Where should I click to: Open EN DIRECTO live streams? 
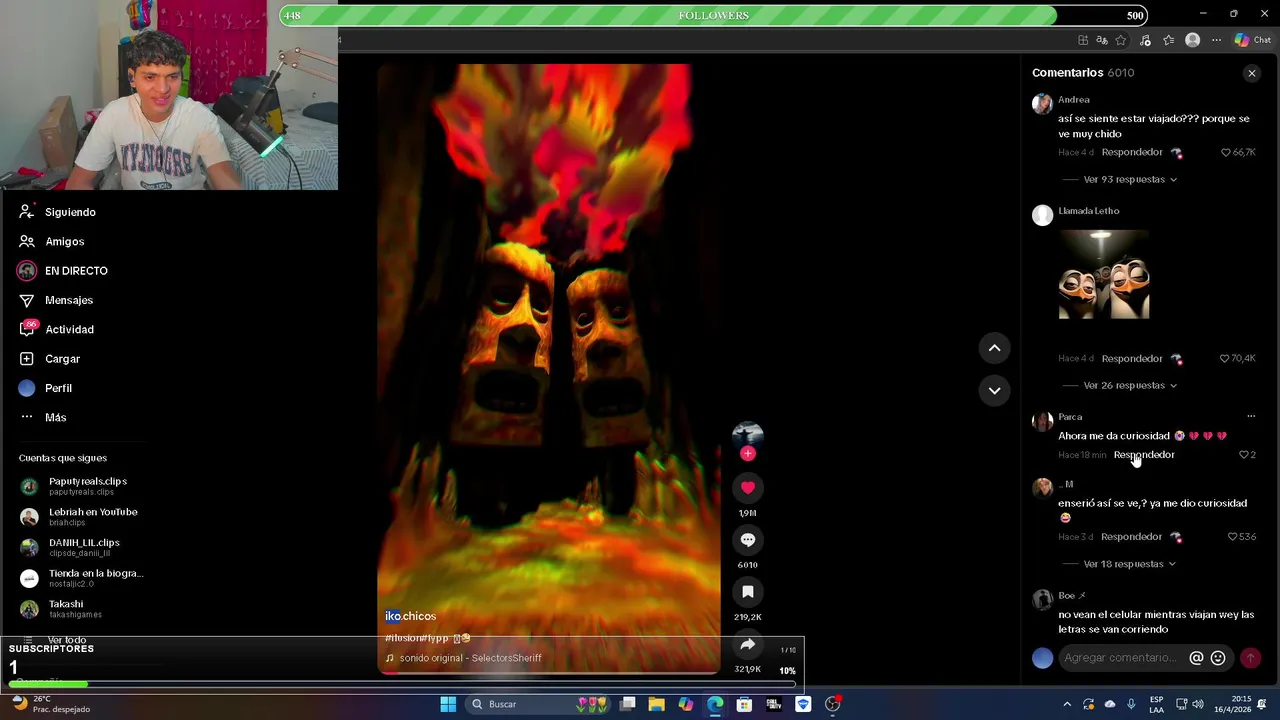[x=62, y=271]
